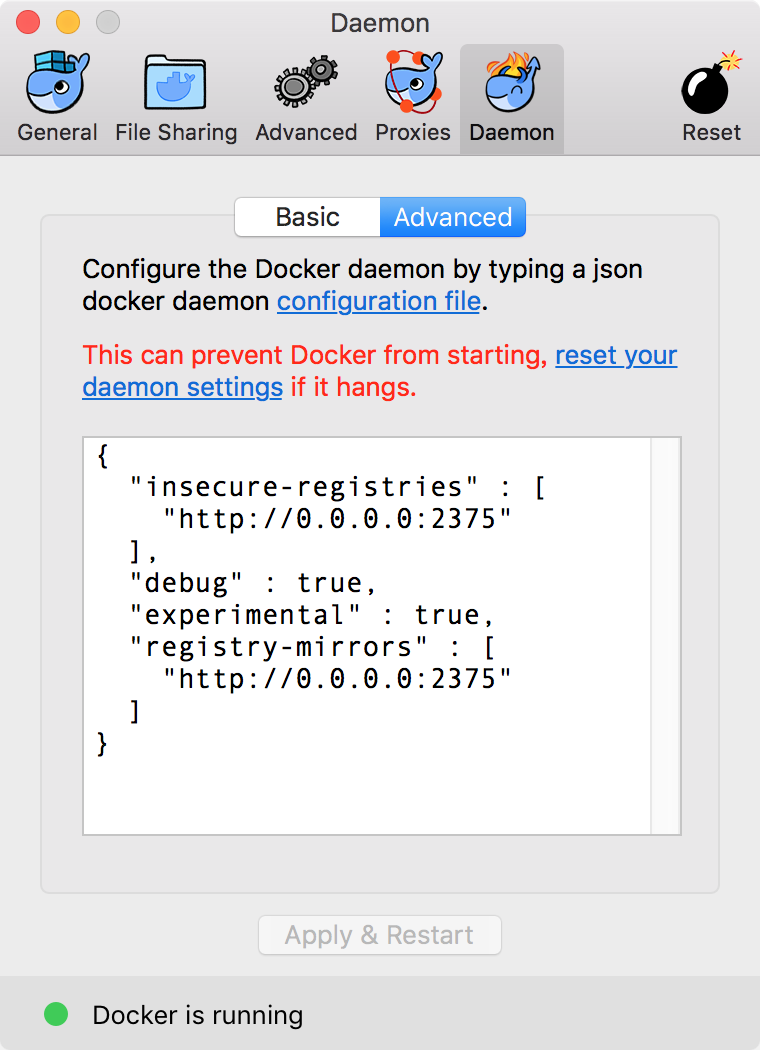Image resolution: width=760 pixels, height=1050 pixels.
Task: Select the Advanced segment in Daemon
Action: pos(453,217)
